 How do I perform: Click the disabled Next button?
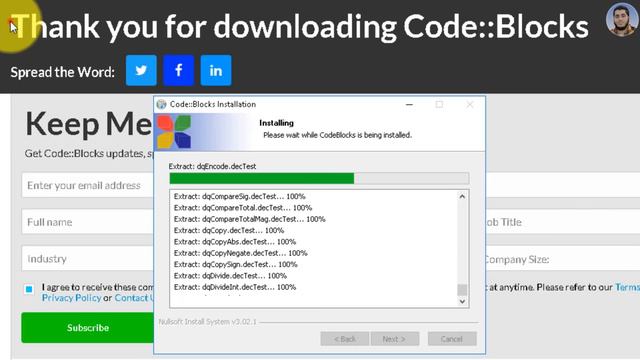pyautogui.click(x=395, y=339)
